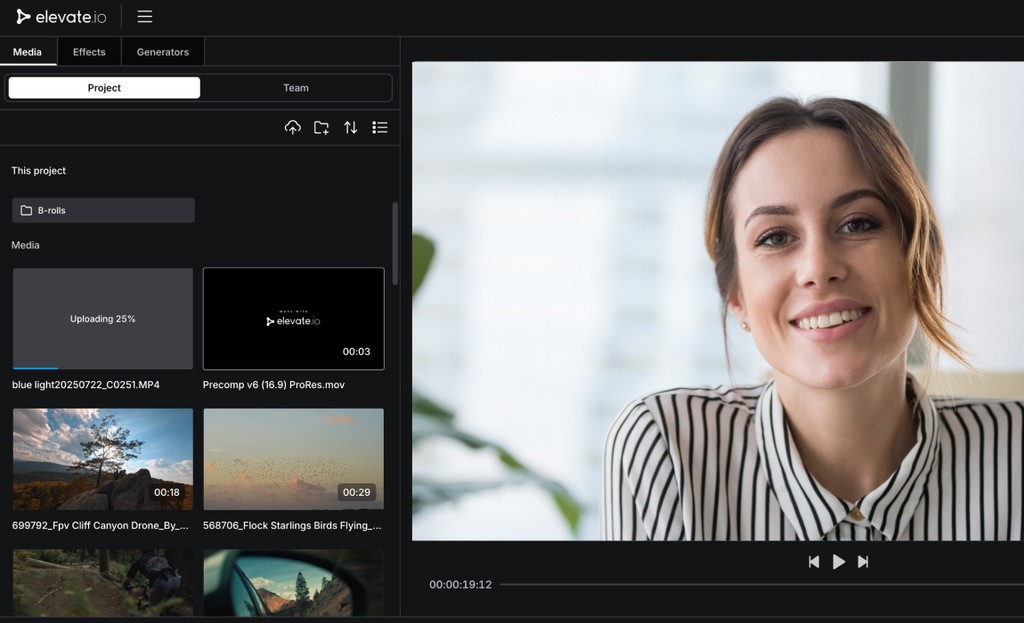Image resolution: width=1024 pixels, height=623 pixels.
Task: Toggle playback with the Play button
Action: [838, 561]
